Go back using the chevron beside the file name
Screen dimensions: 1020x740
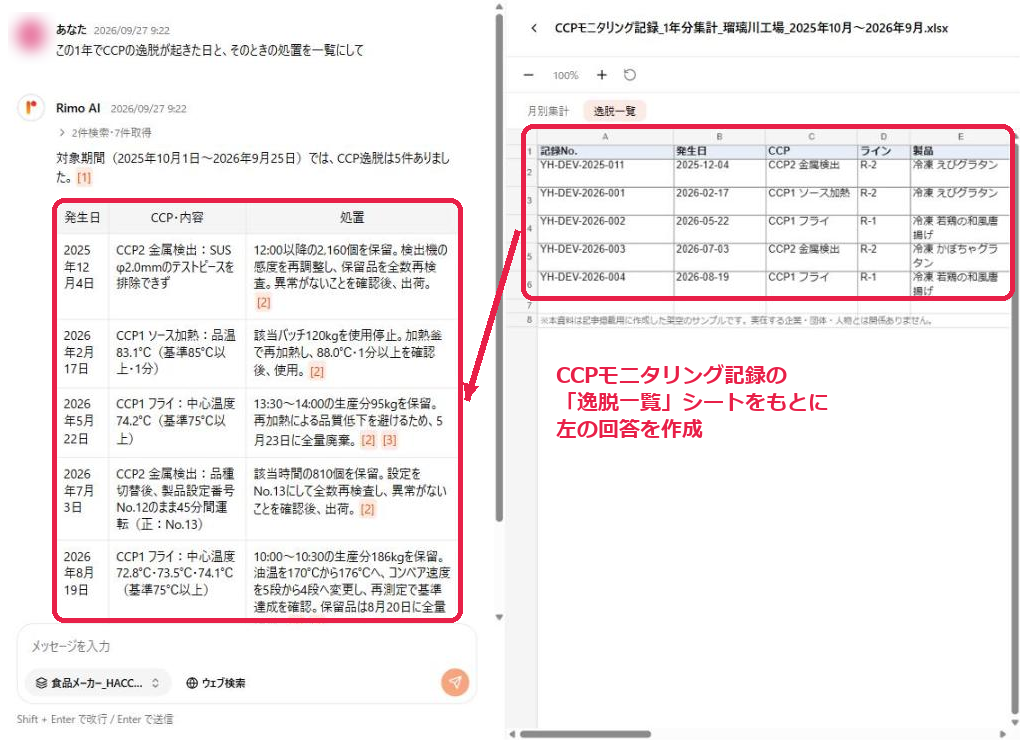coord(534,28)
